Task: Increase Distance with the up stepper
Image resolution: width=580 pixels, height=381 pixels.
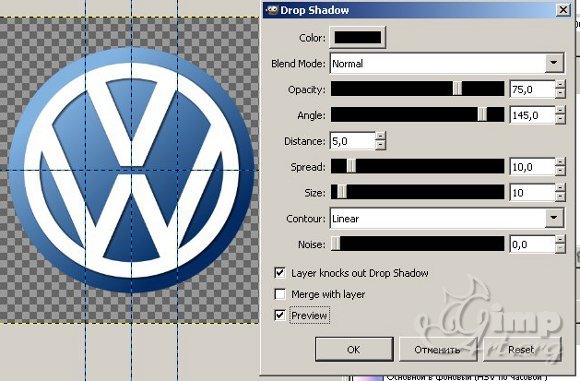Action: [380, 136]
